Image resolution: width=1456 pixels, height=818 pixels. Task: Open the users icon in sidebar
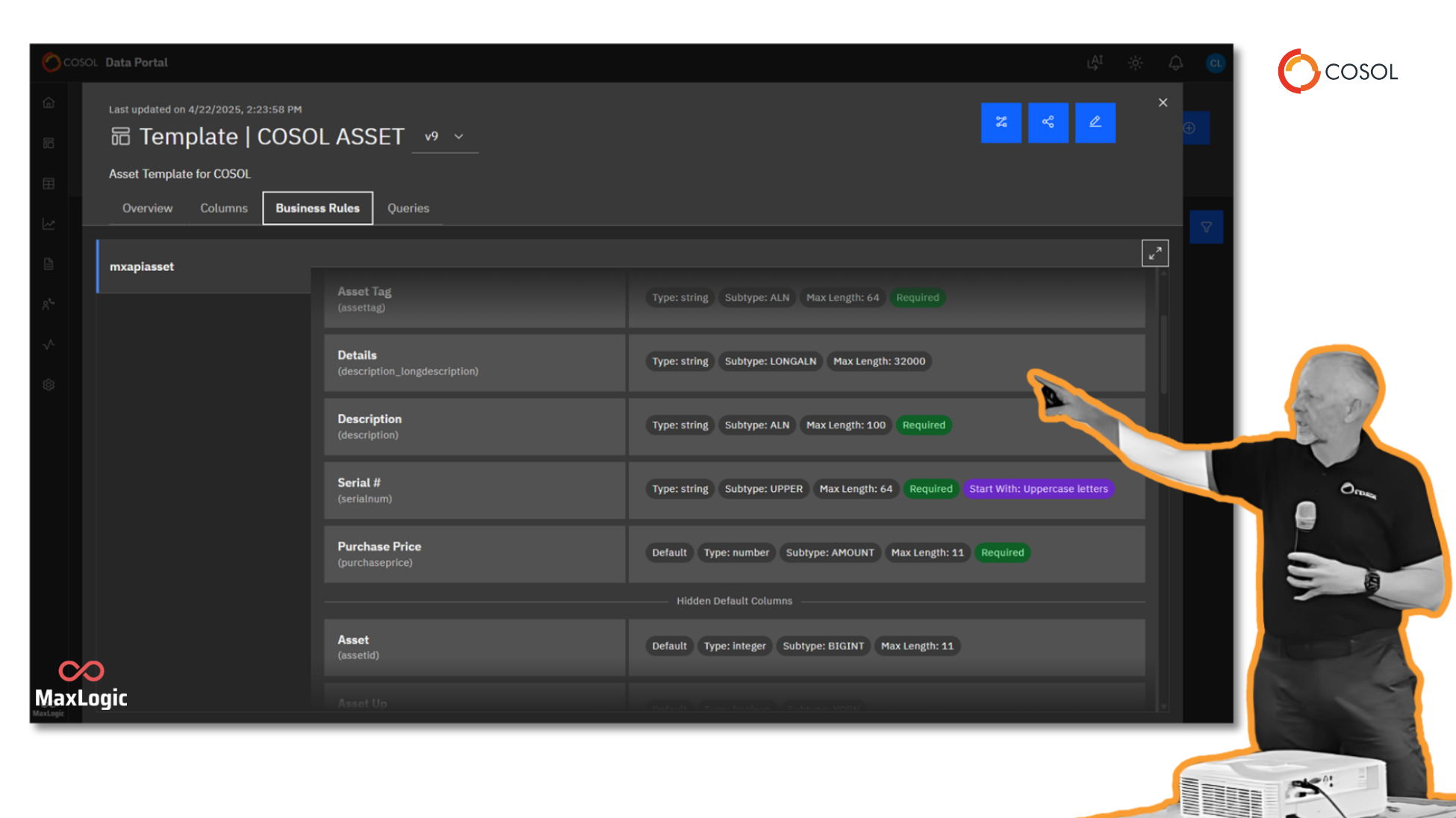pyautogui.click(x=49, y=305)
